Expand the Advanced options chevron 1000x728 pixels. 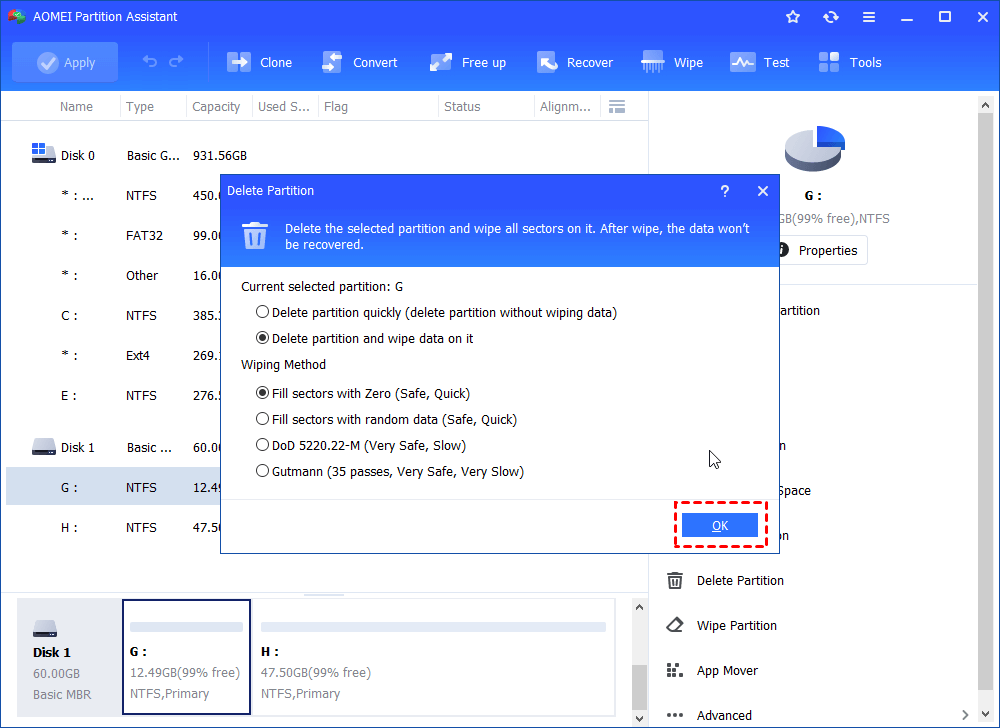(965, 715)
